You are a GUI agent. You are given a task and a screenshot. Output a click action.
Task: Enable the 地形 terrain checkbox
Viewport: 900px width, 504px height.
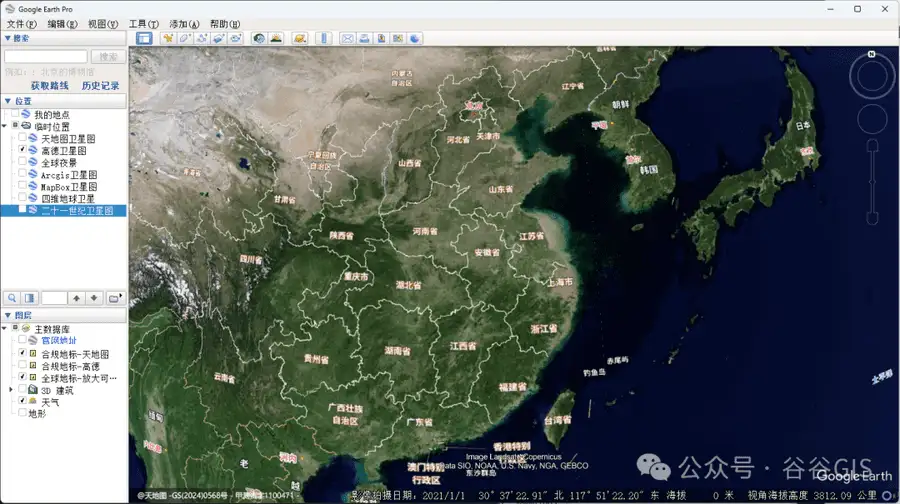point(22,412)
